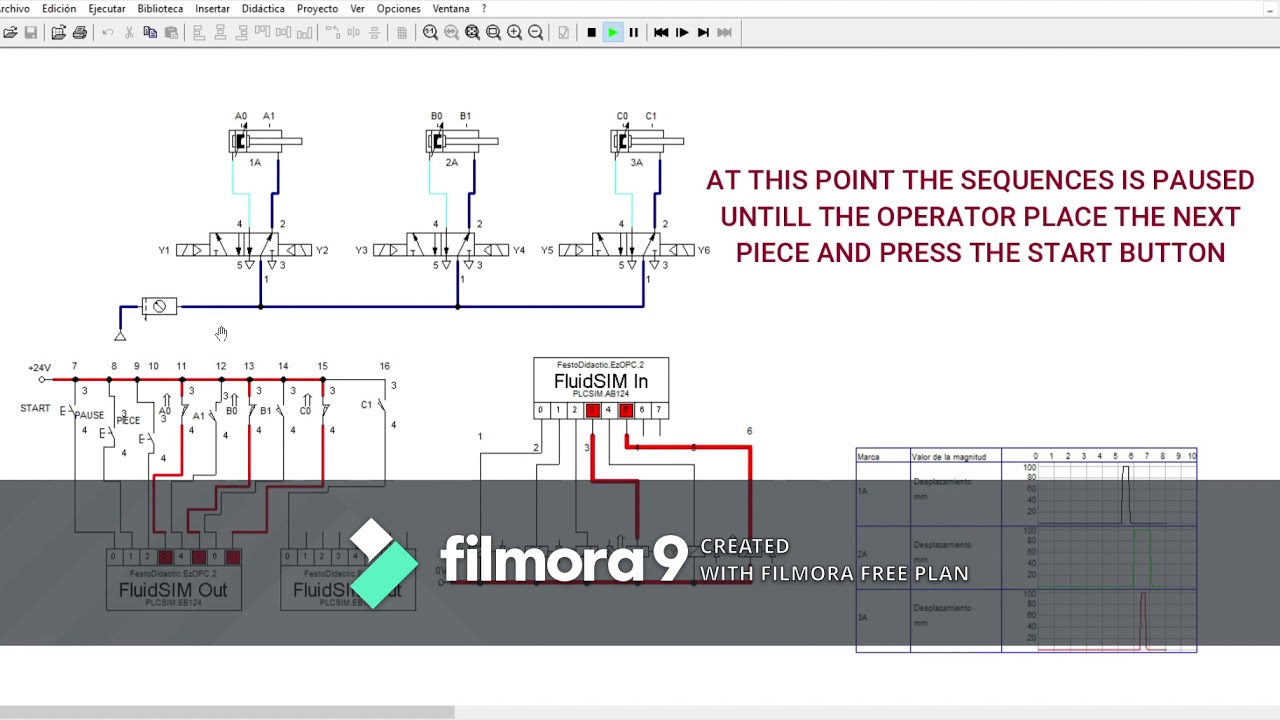Click the Mirror horizontally icon

tap(353, 33)
